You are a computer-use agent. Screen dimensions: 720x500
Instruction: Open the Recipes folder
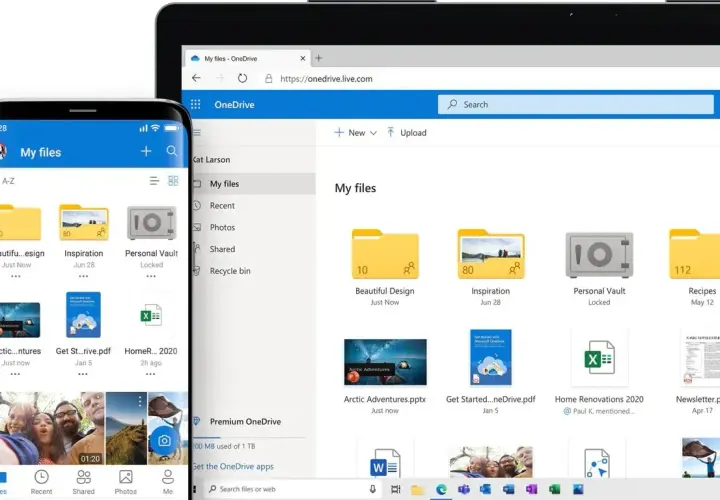[x=694, y=254]
